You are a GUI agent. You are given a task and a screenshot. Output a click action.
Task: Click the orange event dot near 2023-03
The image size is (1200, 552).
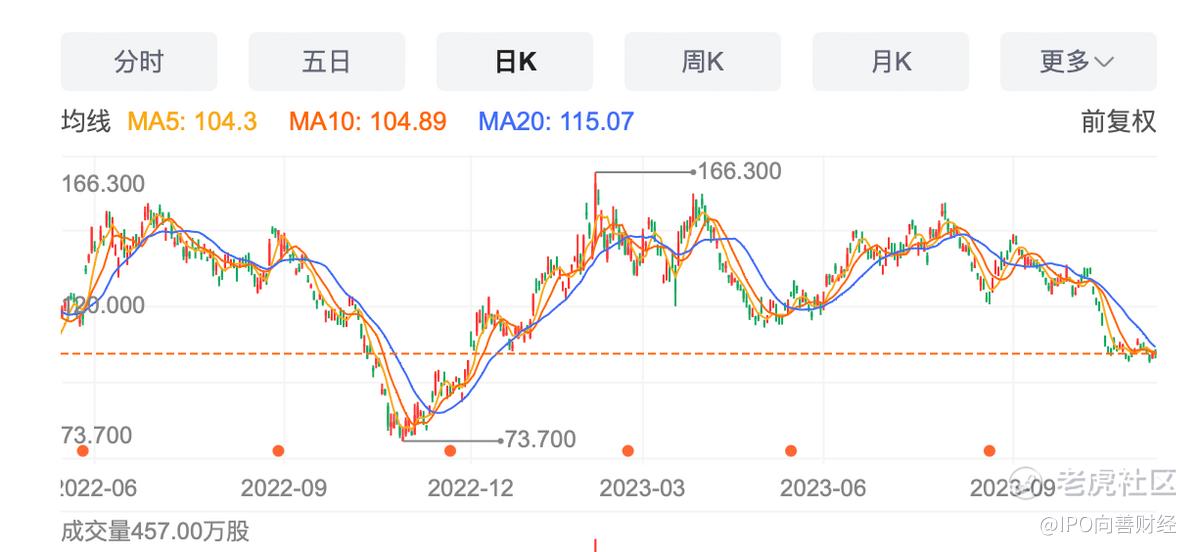(628, 451)
